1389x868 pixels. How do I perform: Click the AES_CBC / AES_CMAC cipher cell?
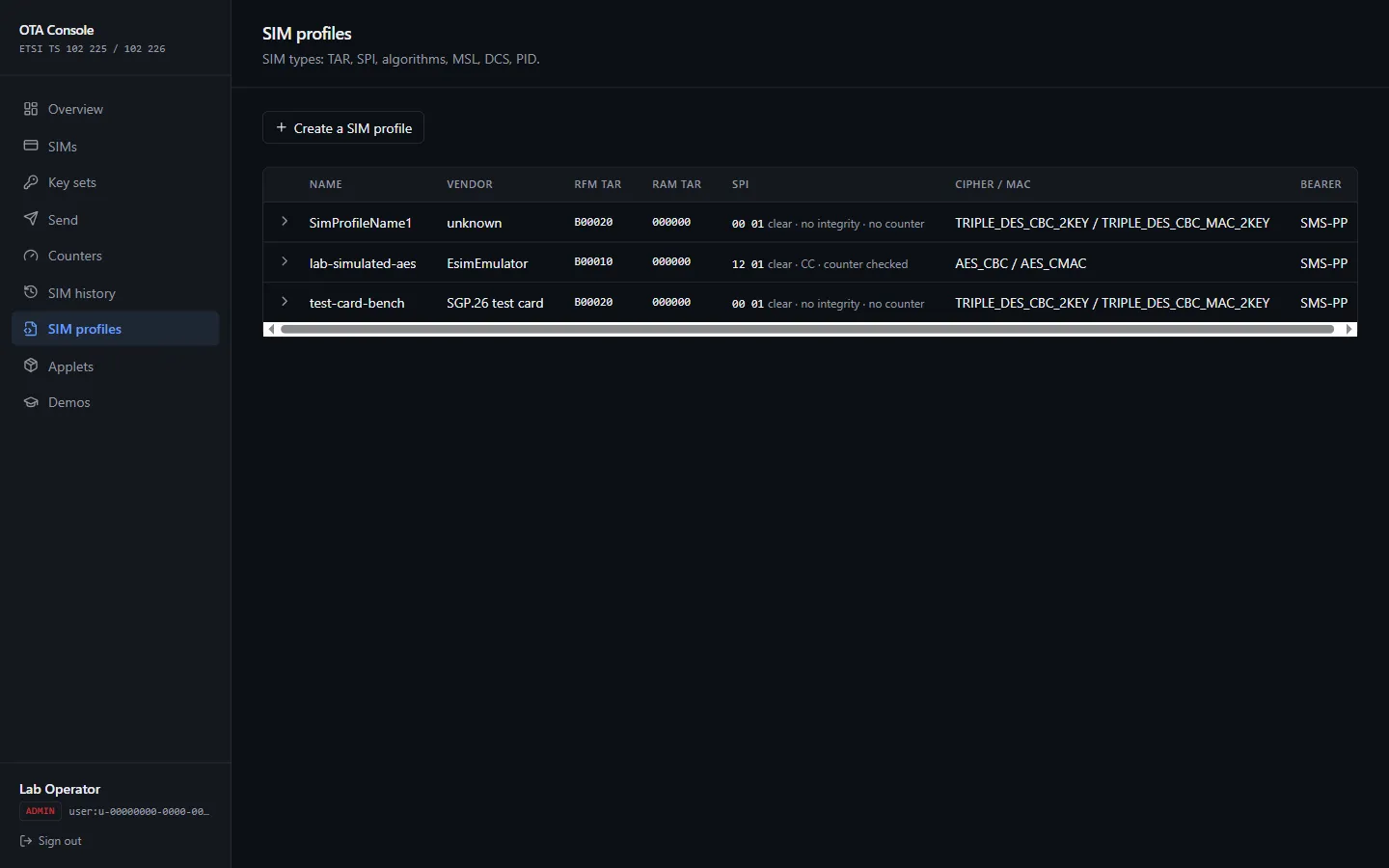tap(1021, 263)
